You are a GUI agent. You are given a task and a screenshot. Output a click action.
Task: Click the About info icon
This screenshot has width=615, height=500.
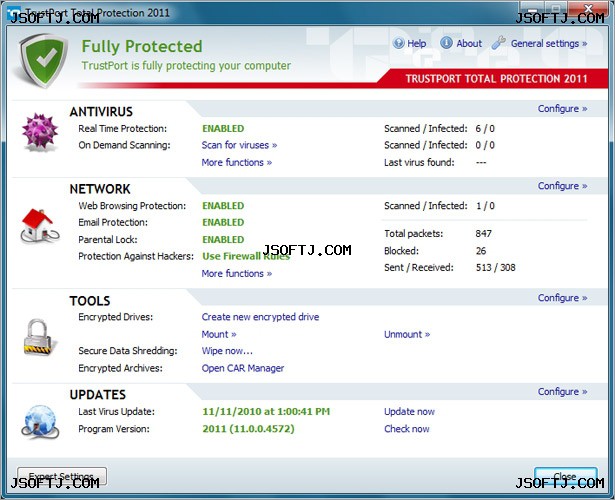coord(446,43)
